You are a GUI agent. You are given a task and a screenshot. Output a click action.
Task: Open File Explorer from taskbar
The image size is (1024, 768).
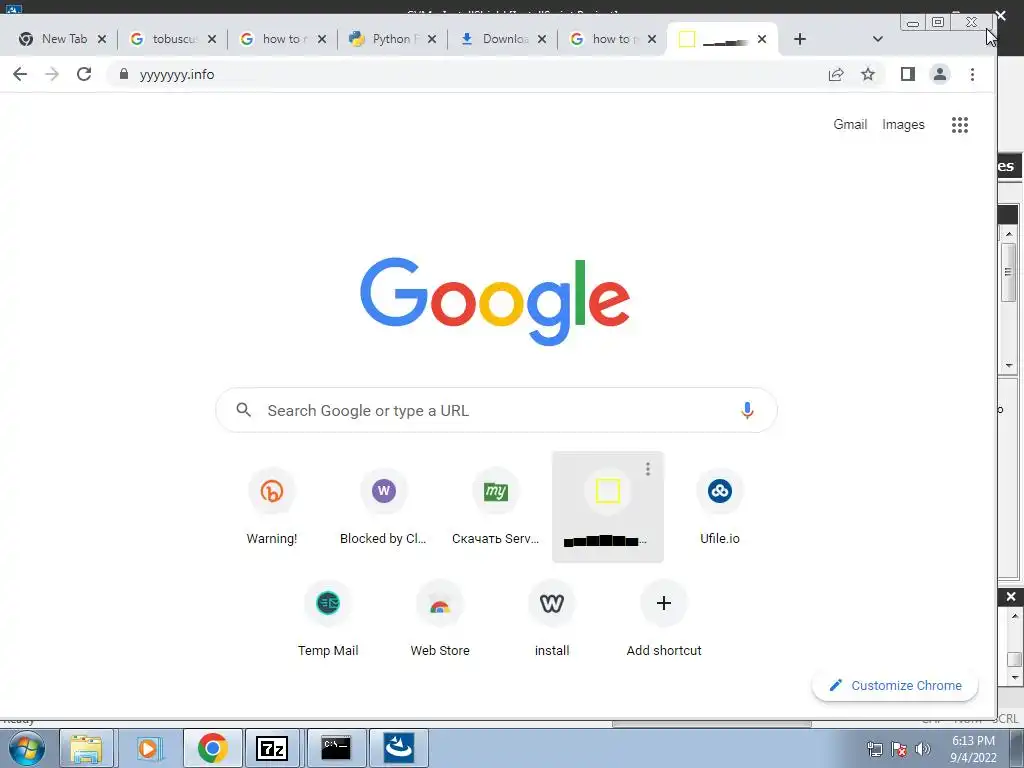(86, 748)
